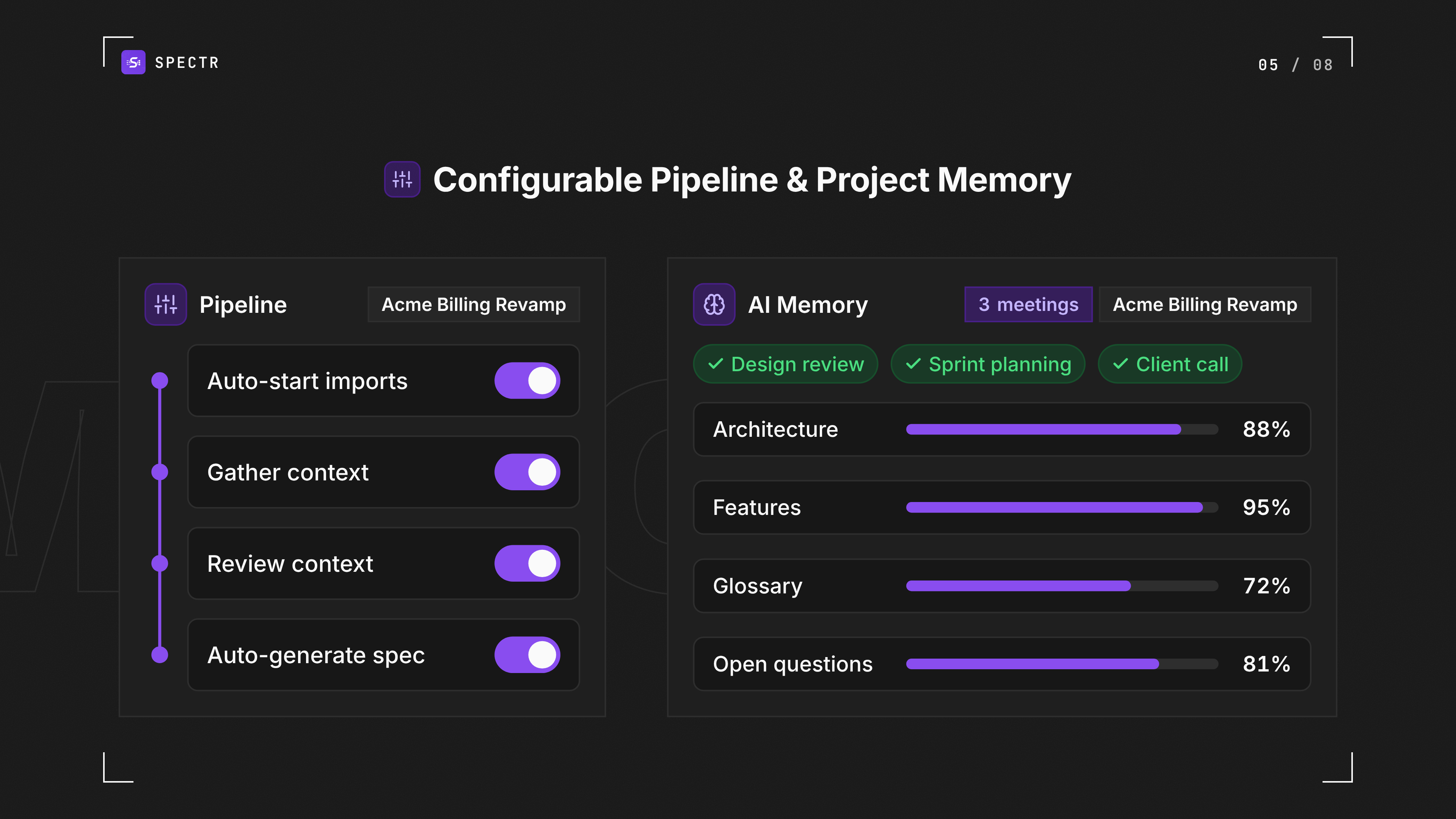The height and width of the screenshot is (819, 1456).
Task: Click the Configurable Pipeline & Project Memory heading
Action: coord(752,180)
